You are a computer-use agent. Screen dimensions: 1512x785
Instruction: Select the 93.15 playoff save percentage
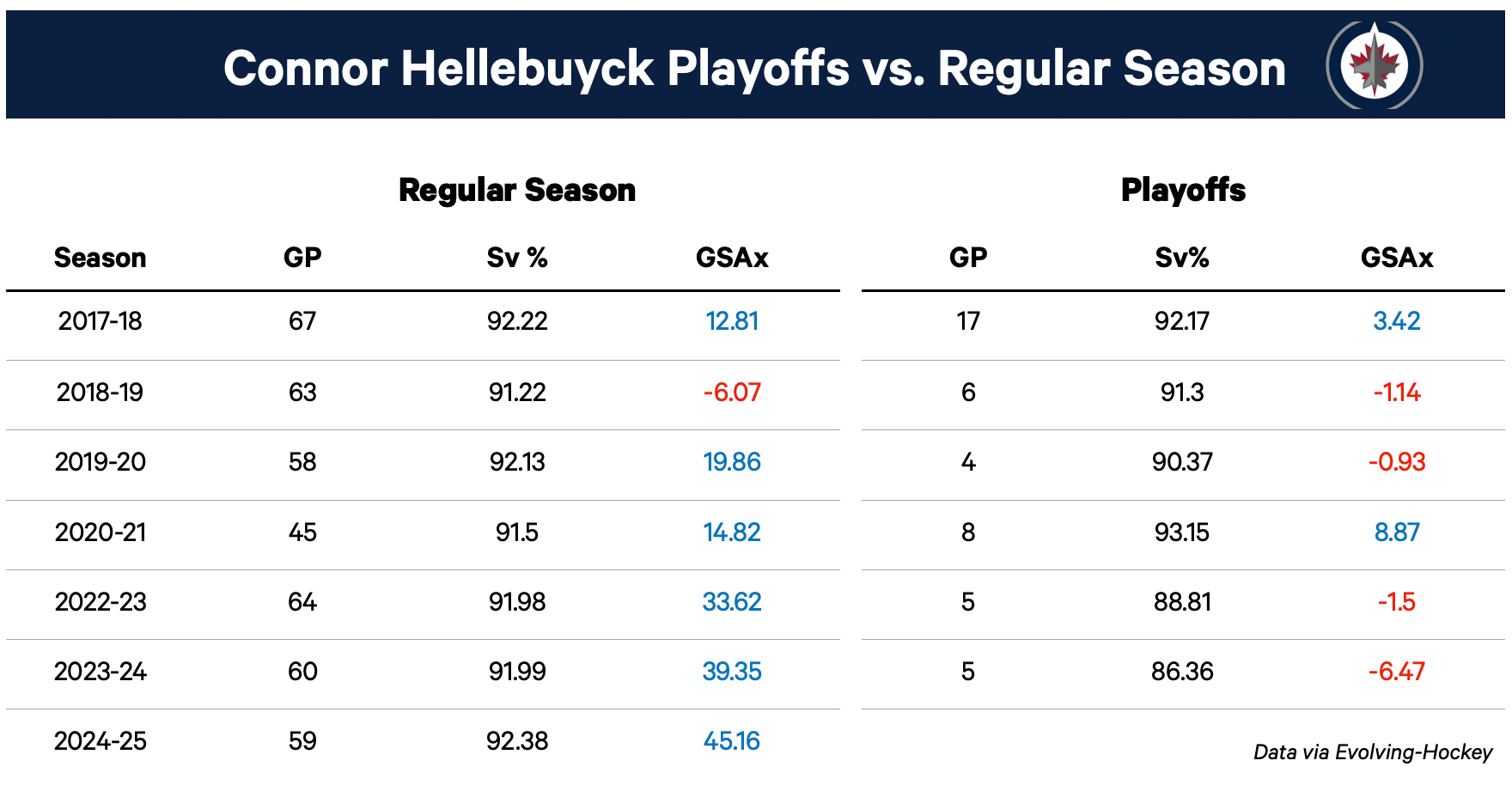1182,532
